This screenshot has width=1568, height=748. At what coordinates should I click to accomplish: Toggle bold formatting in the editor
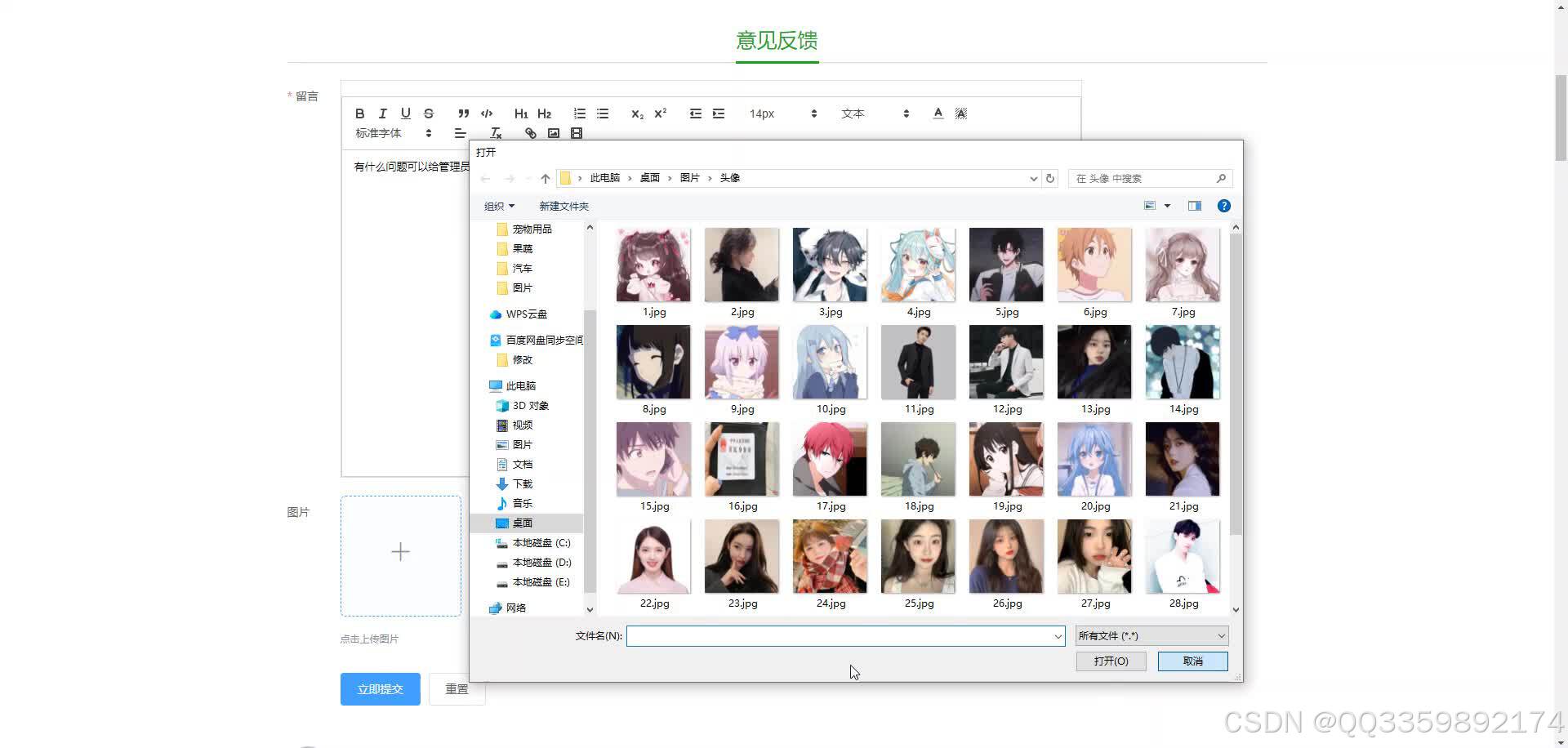(359, 114)
